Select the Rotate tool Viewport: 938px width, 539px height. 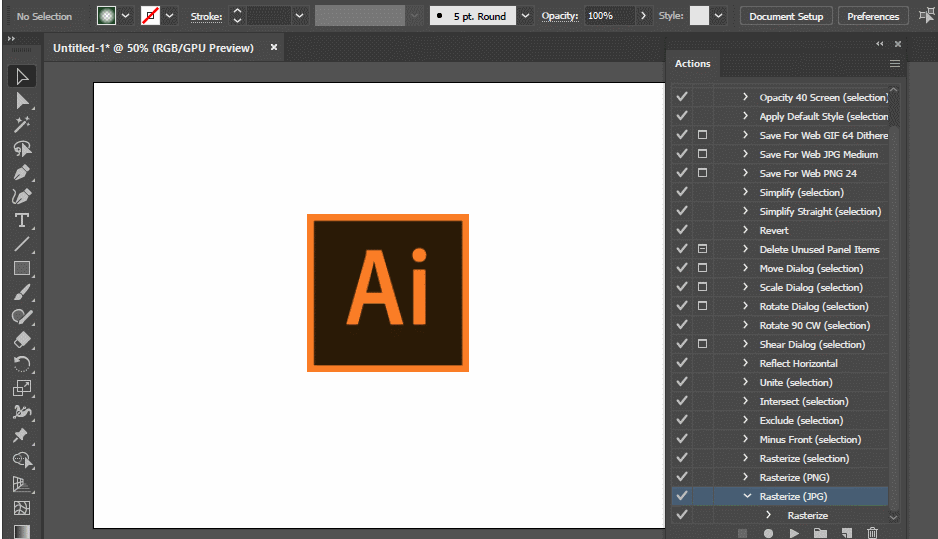click(22, 364)
